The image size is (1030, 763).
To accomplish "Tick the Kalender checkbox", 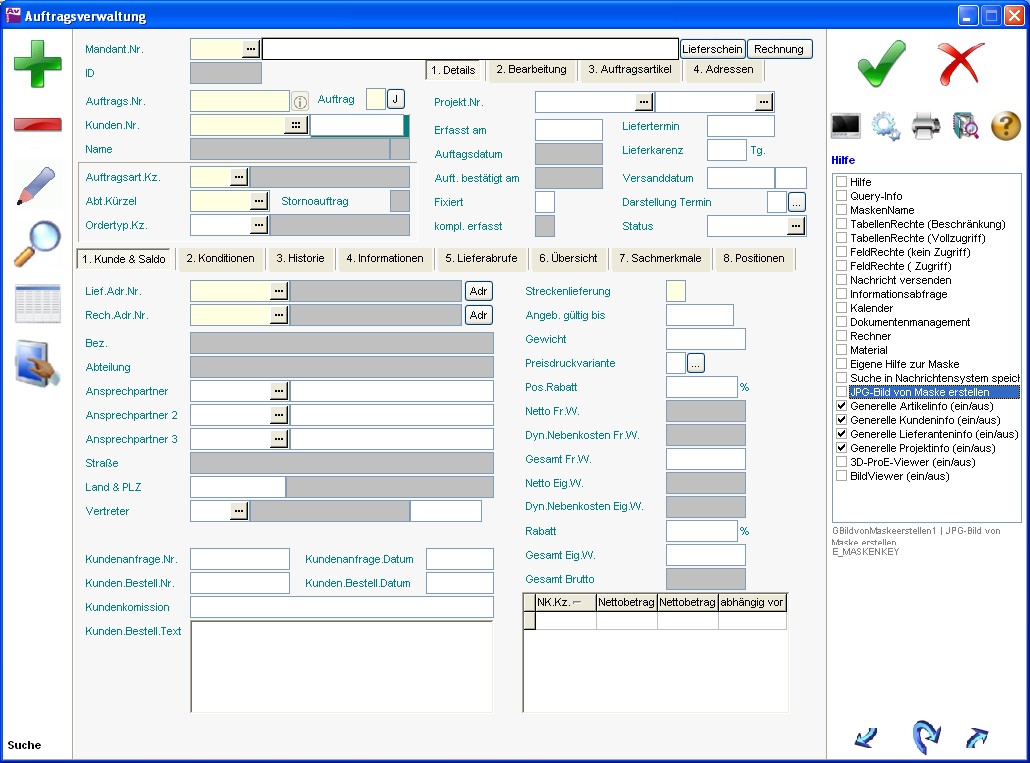I will (841, 309).
